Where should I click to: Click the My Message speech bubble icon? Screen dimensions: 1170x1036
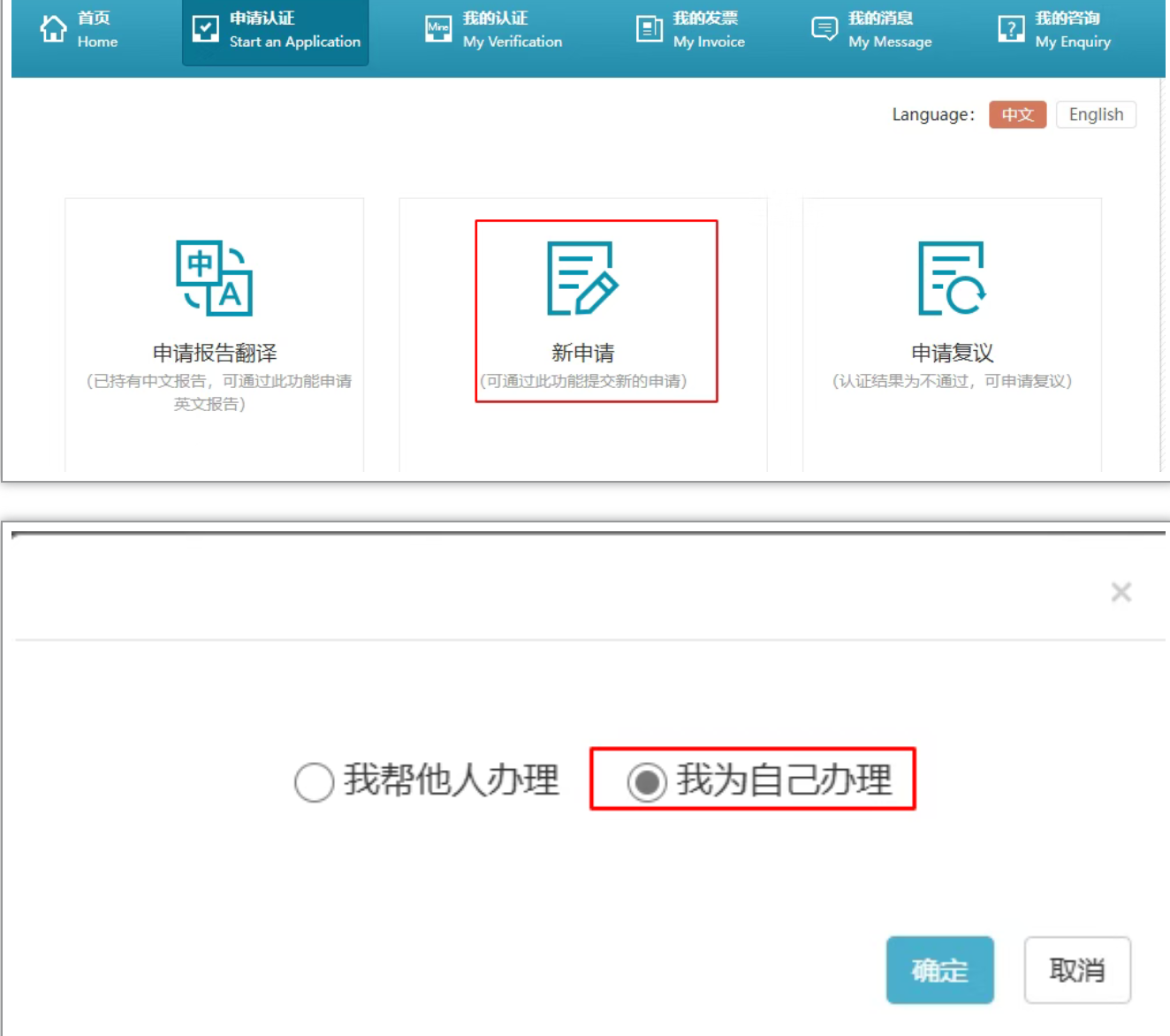pos(824,29)
